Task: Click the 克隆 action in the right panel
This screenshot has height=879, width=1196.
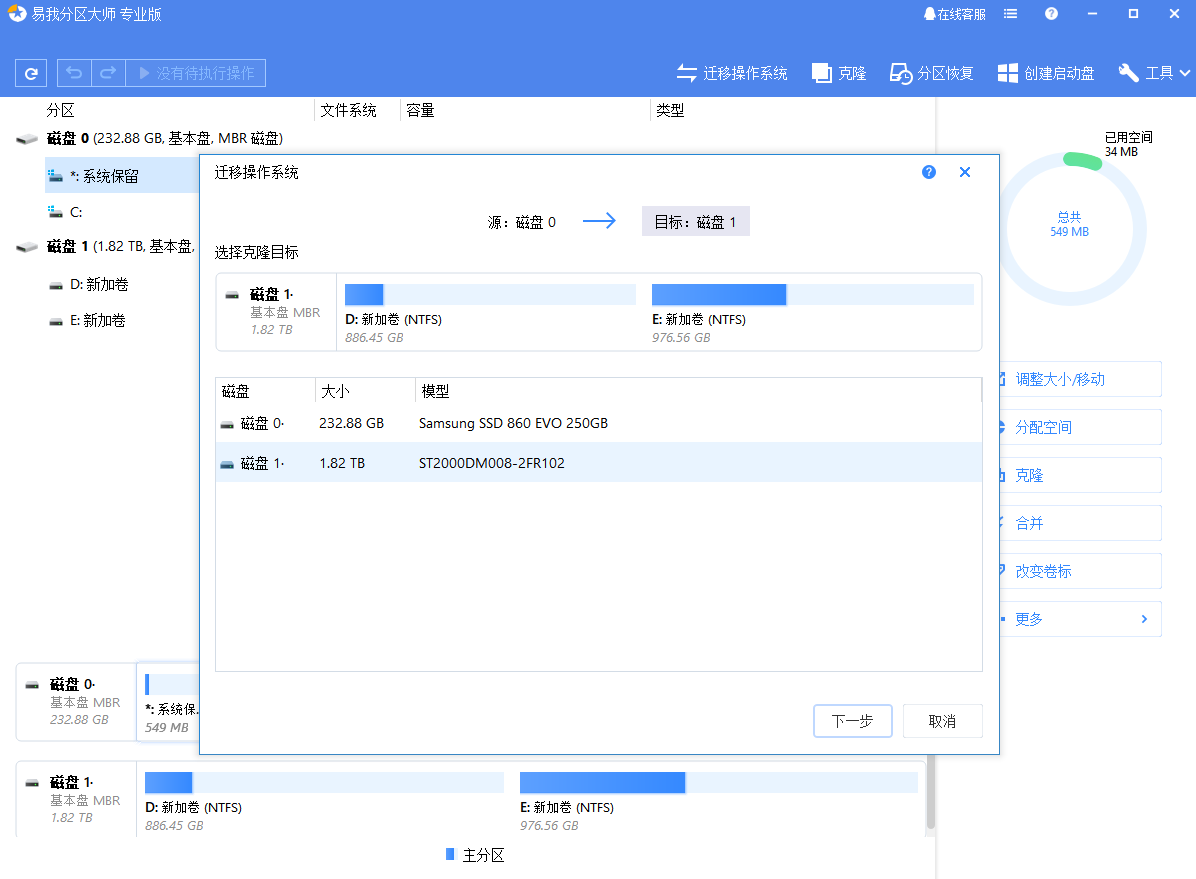Action: (x=1081, y=475)
